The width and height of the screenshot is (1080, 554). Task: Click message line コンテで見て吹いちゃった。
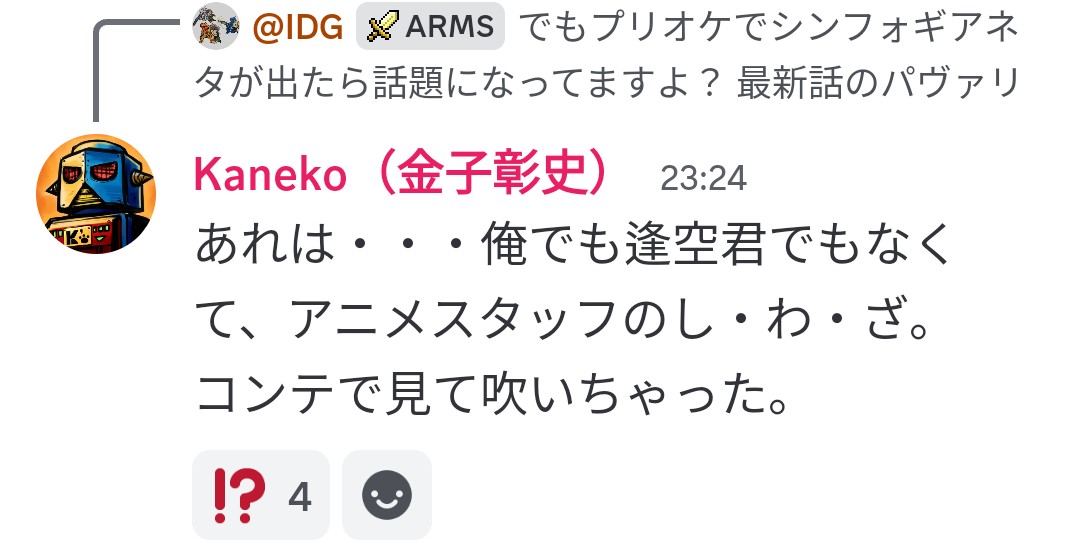pyautogui.click(x=492, y=396)
